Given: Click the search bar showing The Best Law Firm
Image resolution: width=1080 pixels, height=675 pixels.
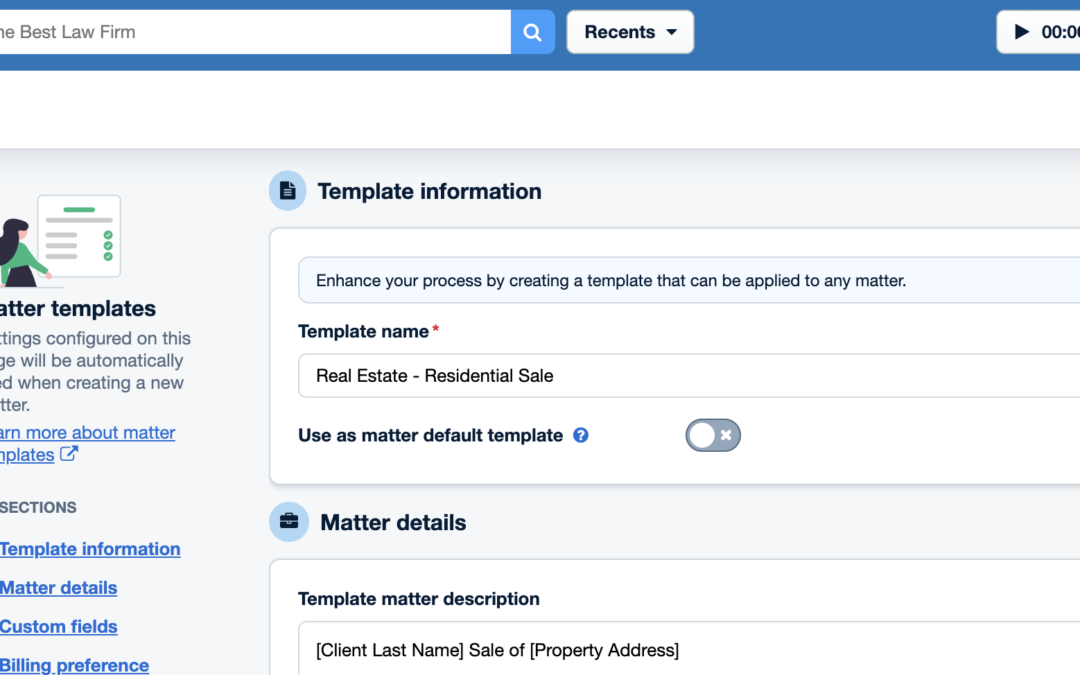Looking at the screenshot, I should [x=250, y=31].
